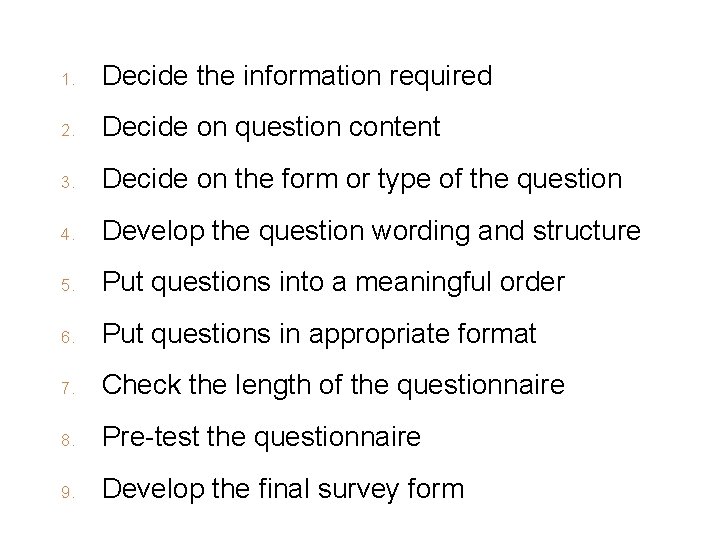The width and height of the screenshot is (720, 540).
Task: Click the text 'Decide the information required'
Action: (297, 76)
